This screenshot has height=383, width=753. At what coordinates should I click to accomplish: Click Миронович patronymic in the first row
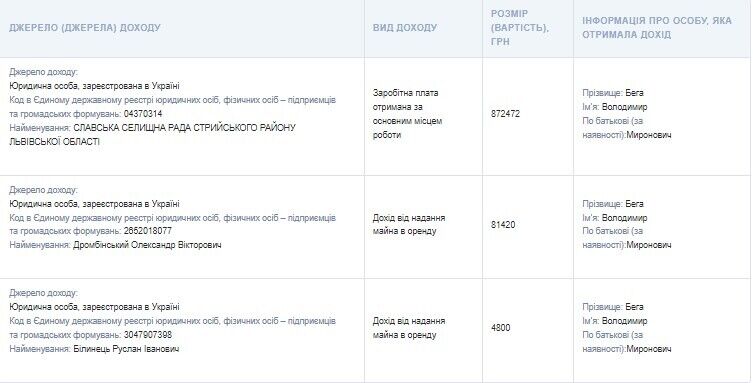point(649,135)
